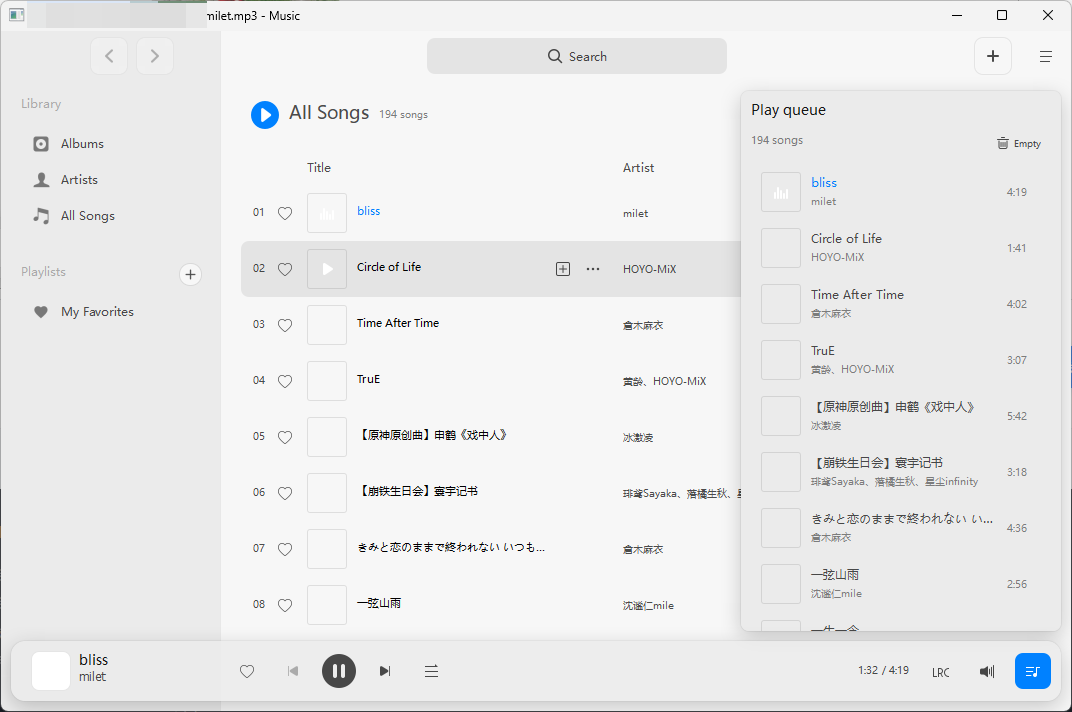
Task: Pause the current song bliss
Action: (338, 671)
